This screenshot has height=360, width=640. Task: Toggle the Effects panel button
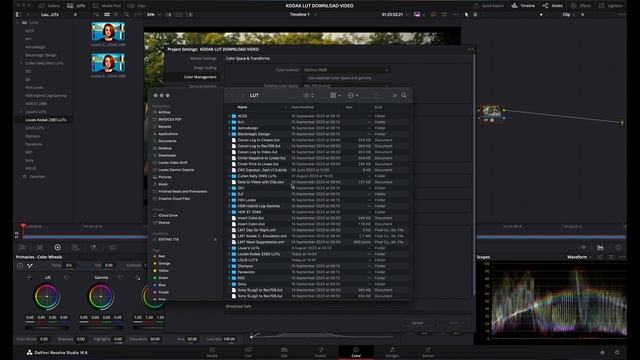click(x=581, y=6)
